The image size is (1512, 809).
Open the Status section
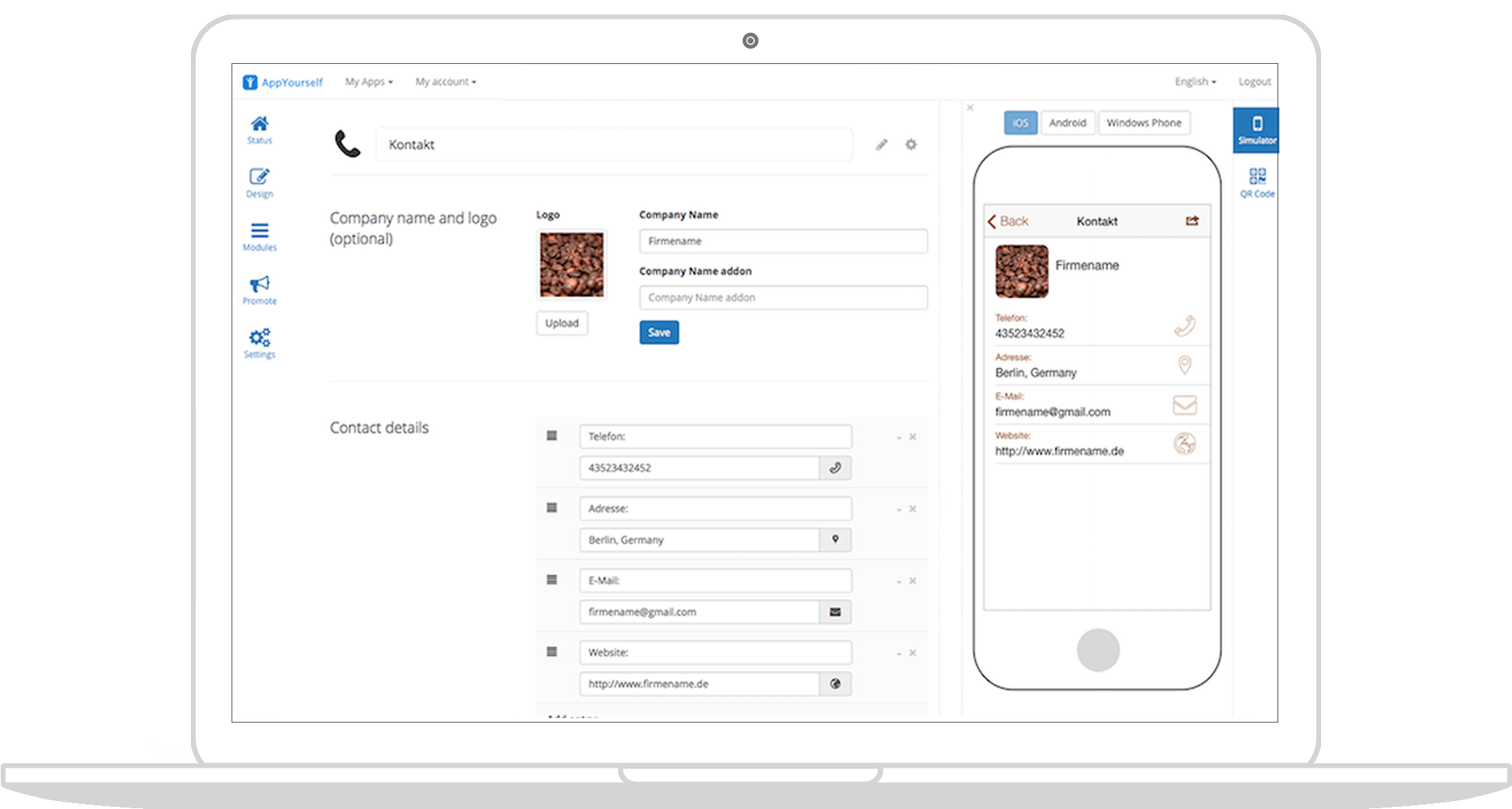coord(258,129)
